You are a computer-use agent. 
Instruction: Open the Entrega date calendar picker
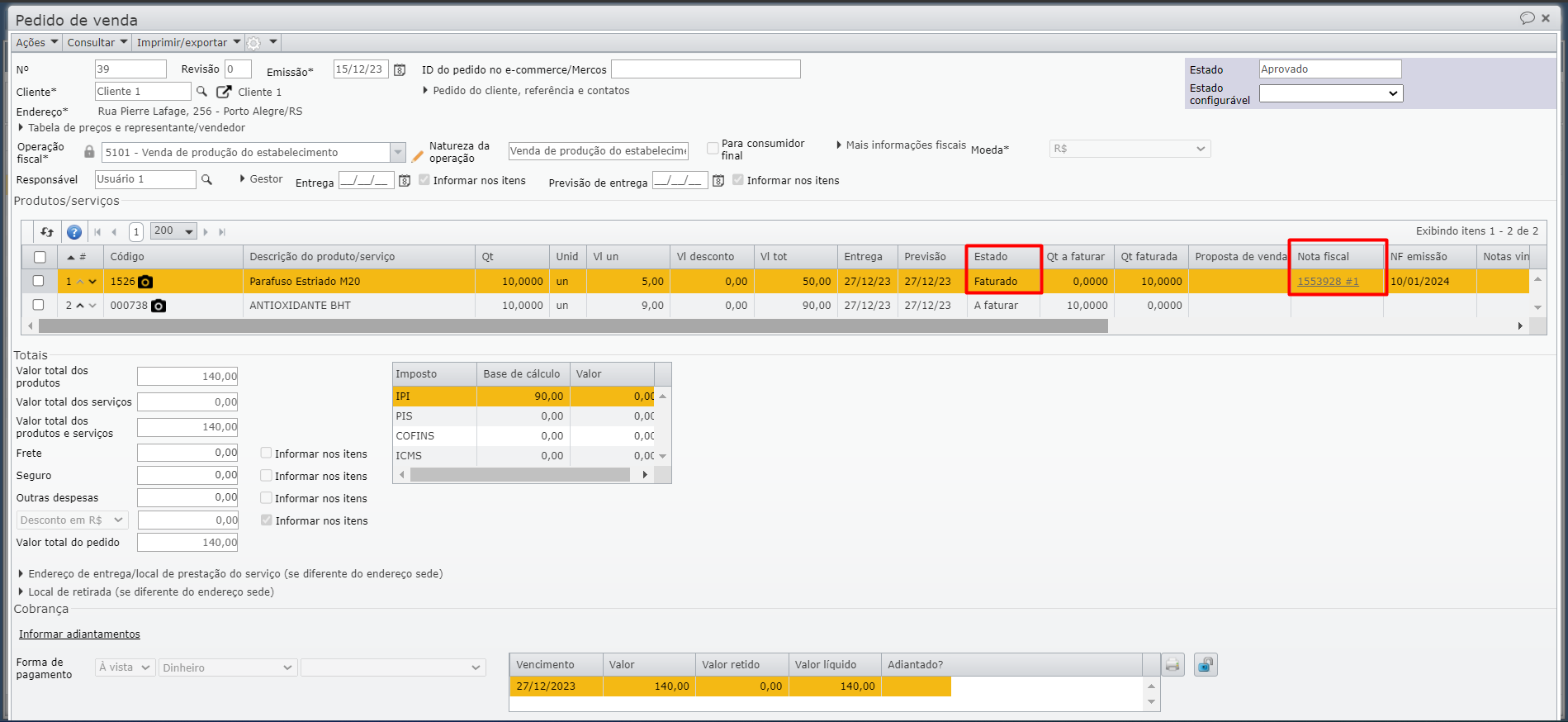(x=405, y=181)
